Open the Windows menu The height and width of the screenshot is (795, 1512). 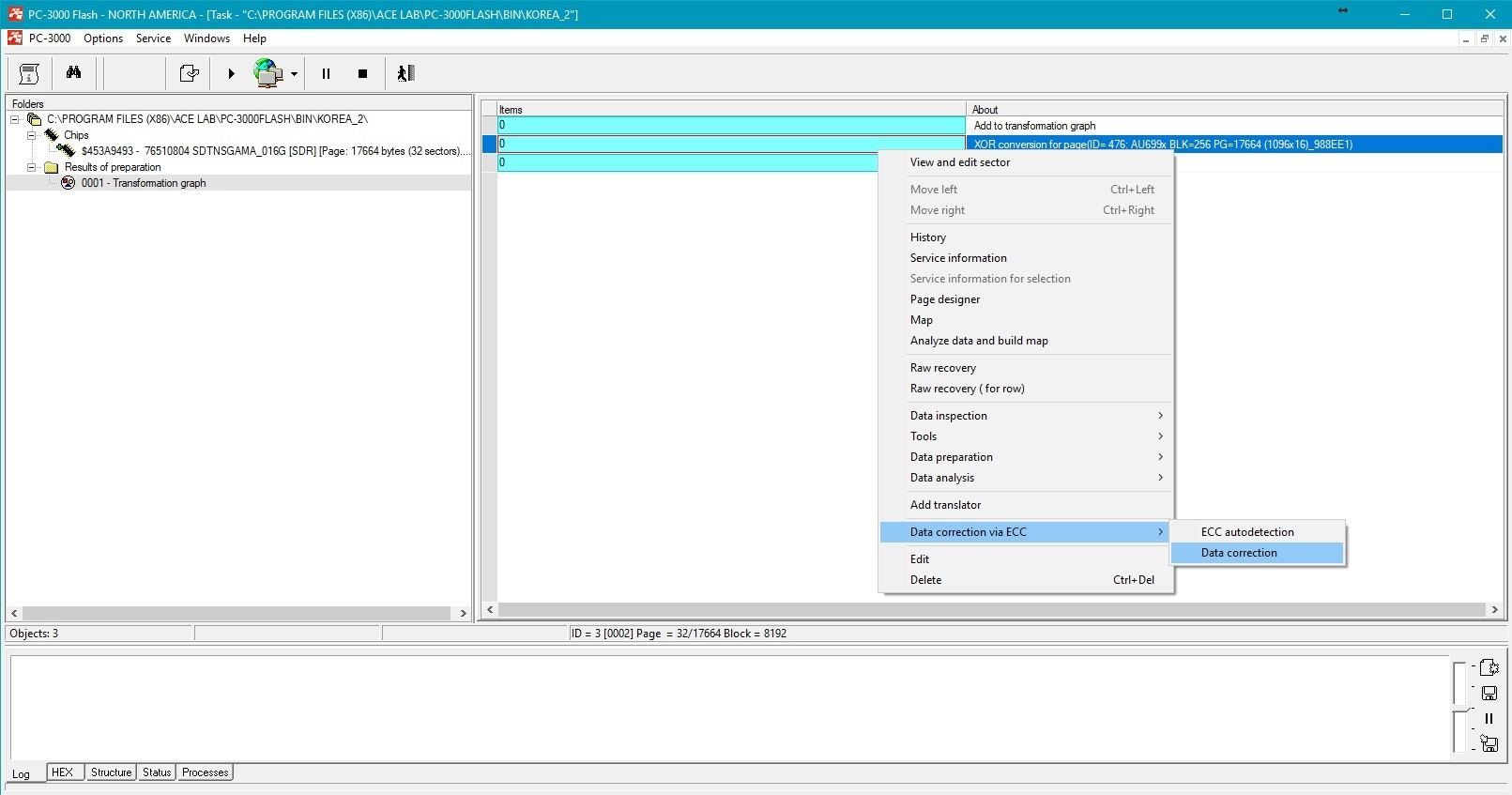click(206, 38)
